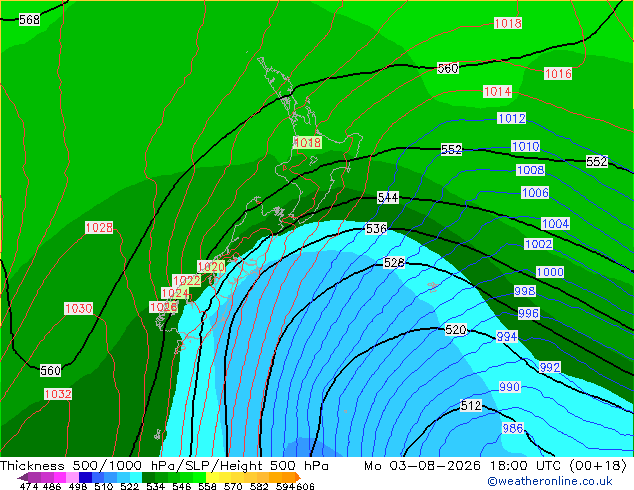Viewport: 634px width, 490px height.
Task: Click the 522 legend value
Action: coord(130,486)
